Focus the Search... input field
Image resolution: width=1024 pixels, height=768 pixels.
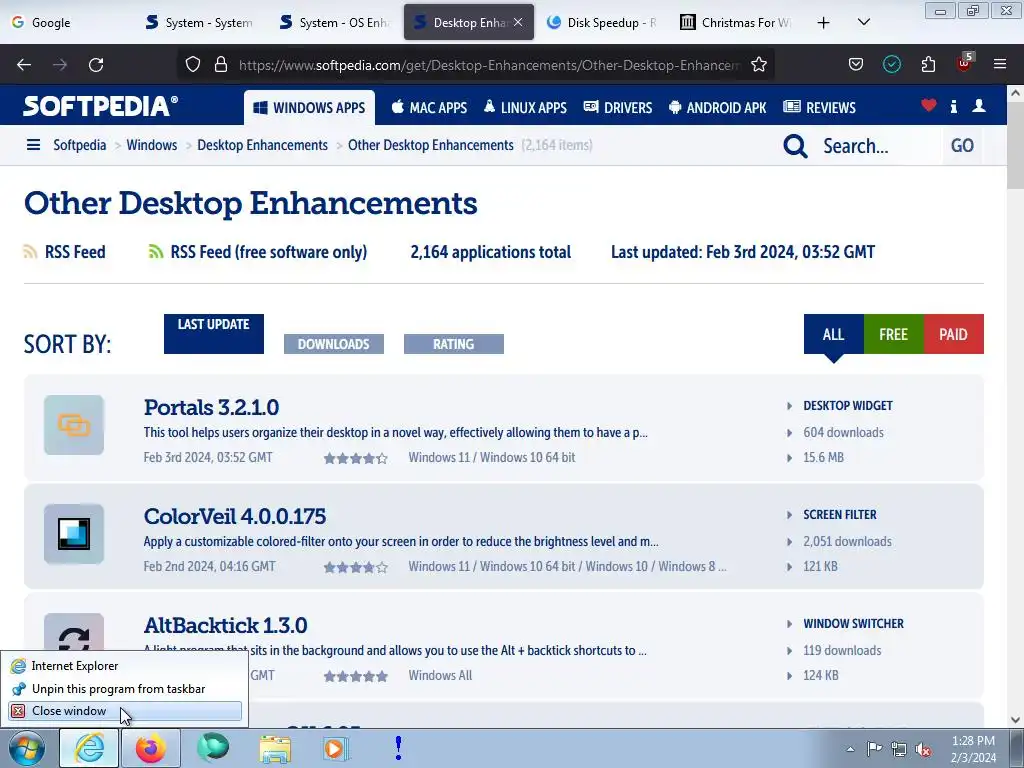878,146
